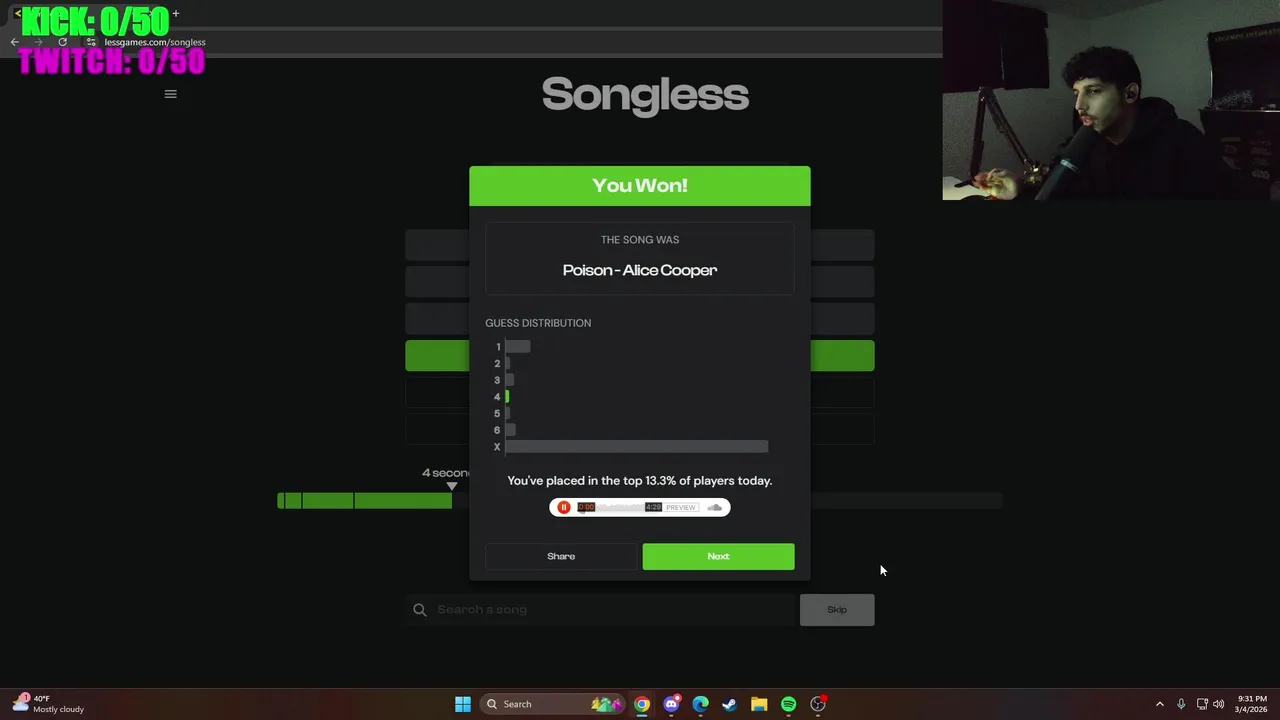This screenshot has height=720, width=1280.
Task: Open File Explorer from the taskbar
Action: [759, 704]
